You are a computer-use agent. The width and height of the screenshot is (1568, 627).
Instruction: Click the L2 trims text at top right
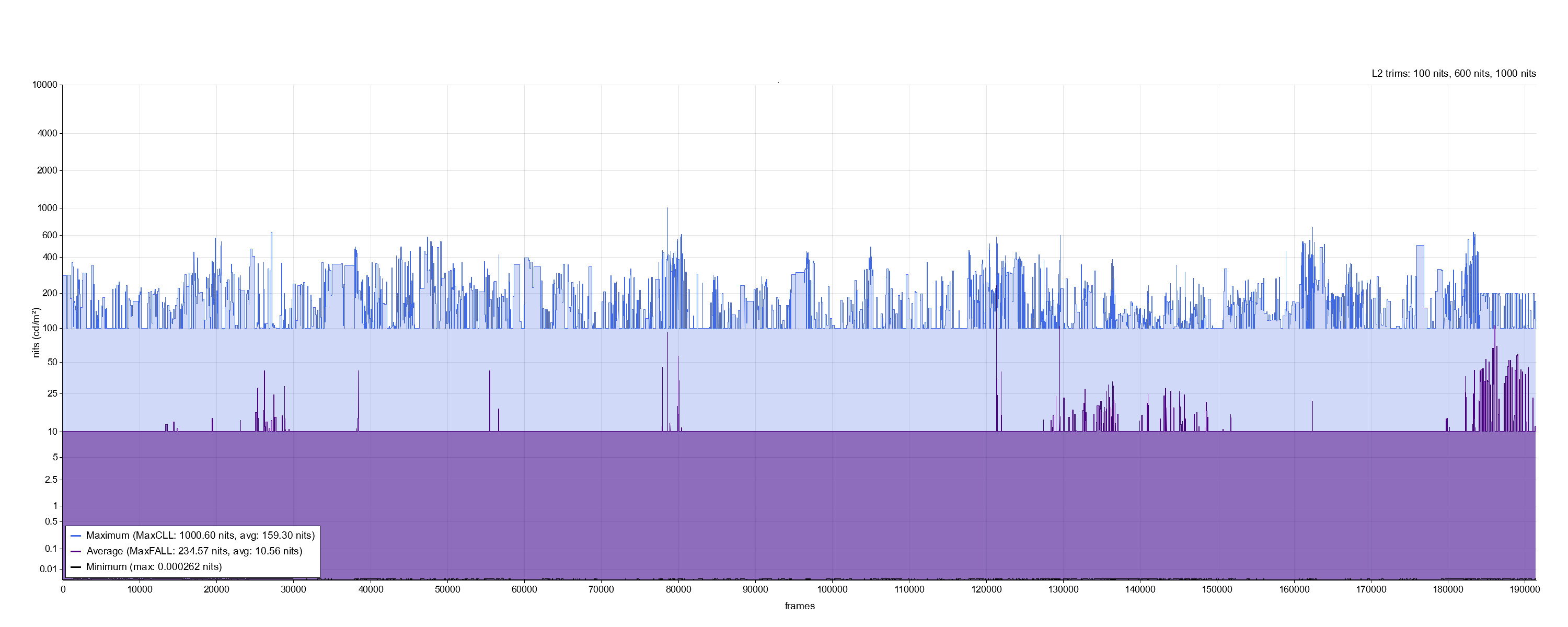pyautogui.click(x=1454, y=74)
